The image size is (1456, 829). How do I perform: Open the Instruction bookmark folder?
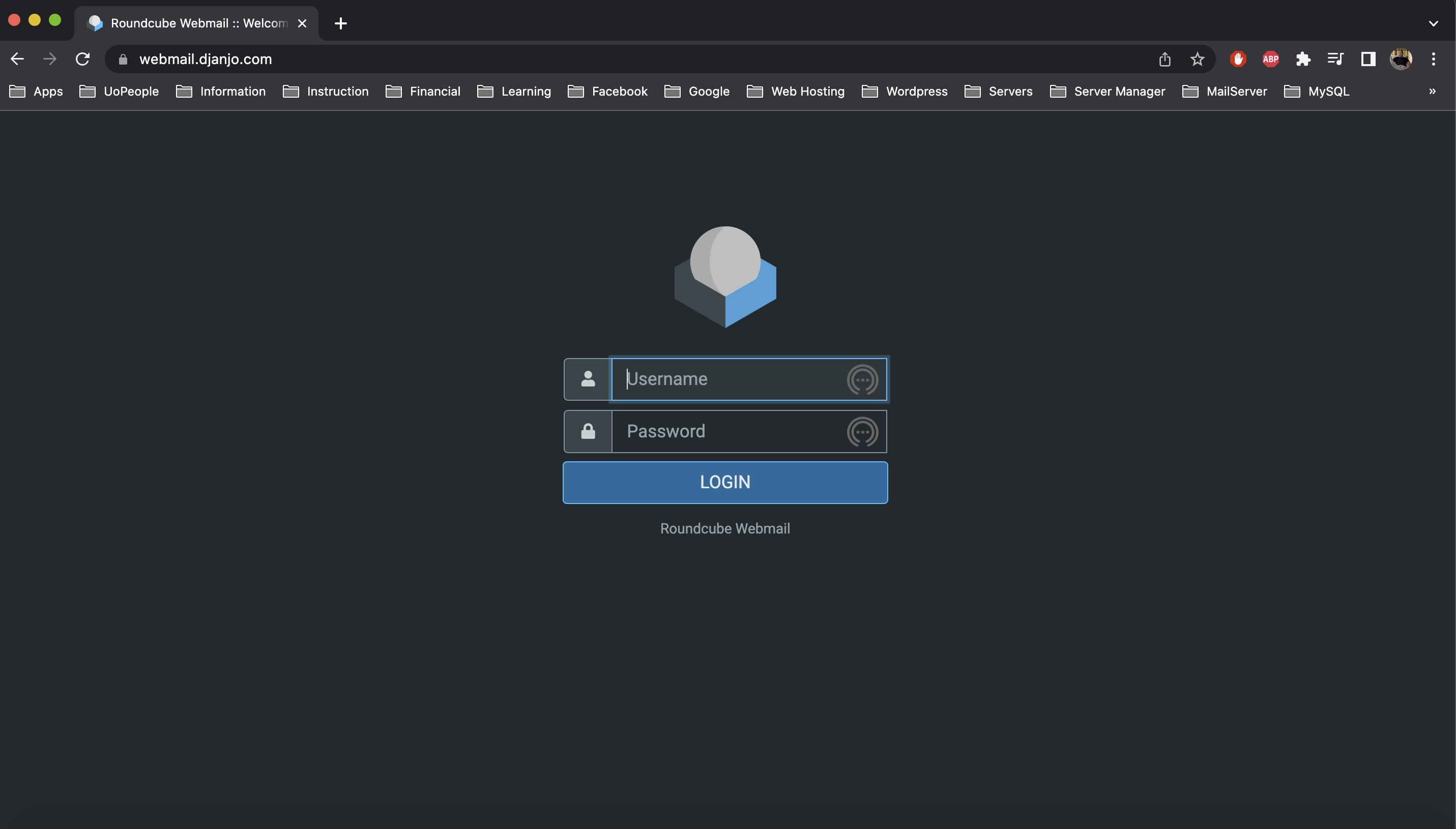(x=326, y=91)
